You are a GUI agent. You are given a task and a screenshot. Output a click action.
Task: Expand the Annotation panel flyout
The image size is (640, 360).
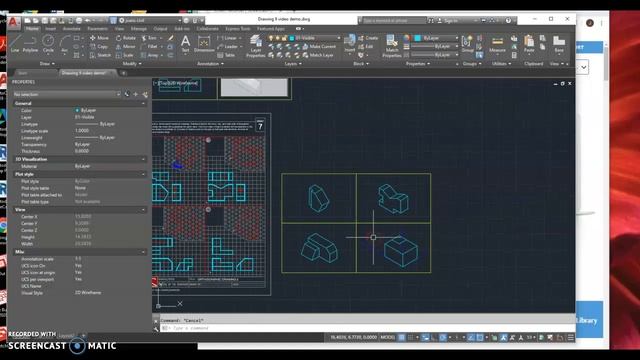click(210, 64)
